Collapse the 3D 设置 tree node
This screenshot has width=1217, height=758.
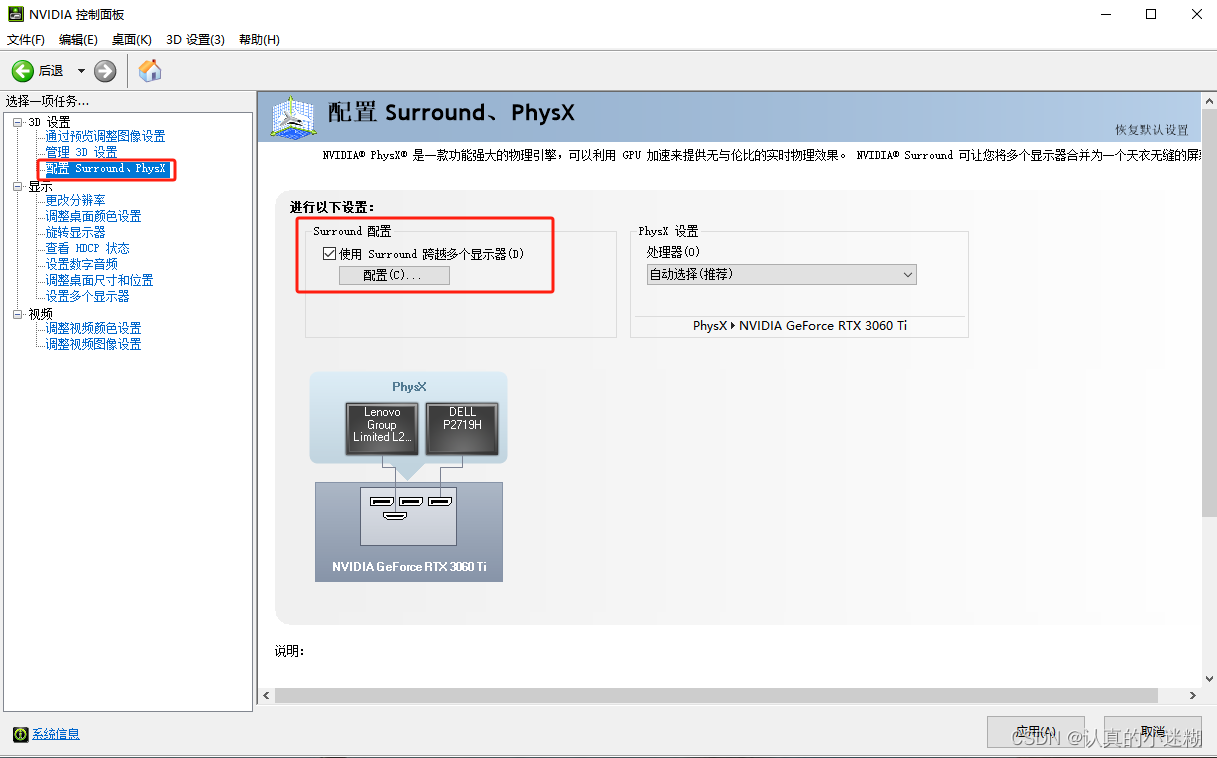(x=17, y=122)
